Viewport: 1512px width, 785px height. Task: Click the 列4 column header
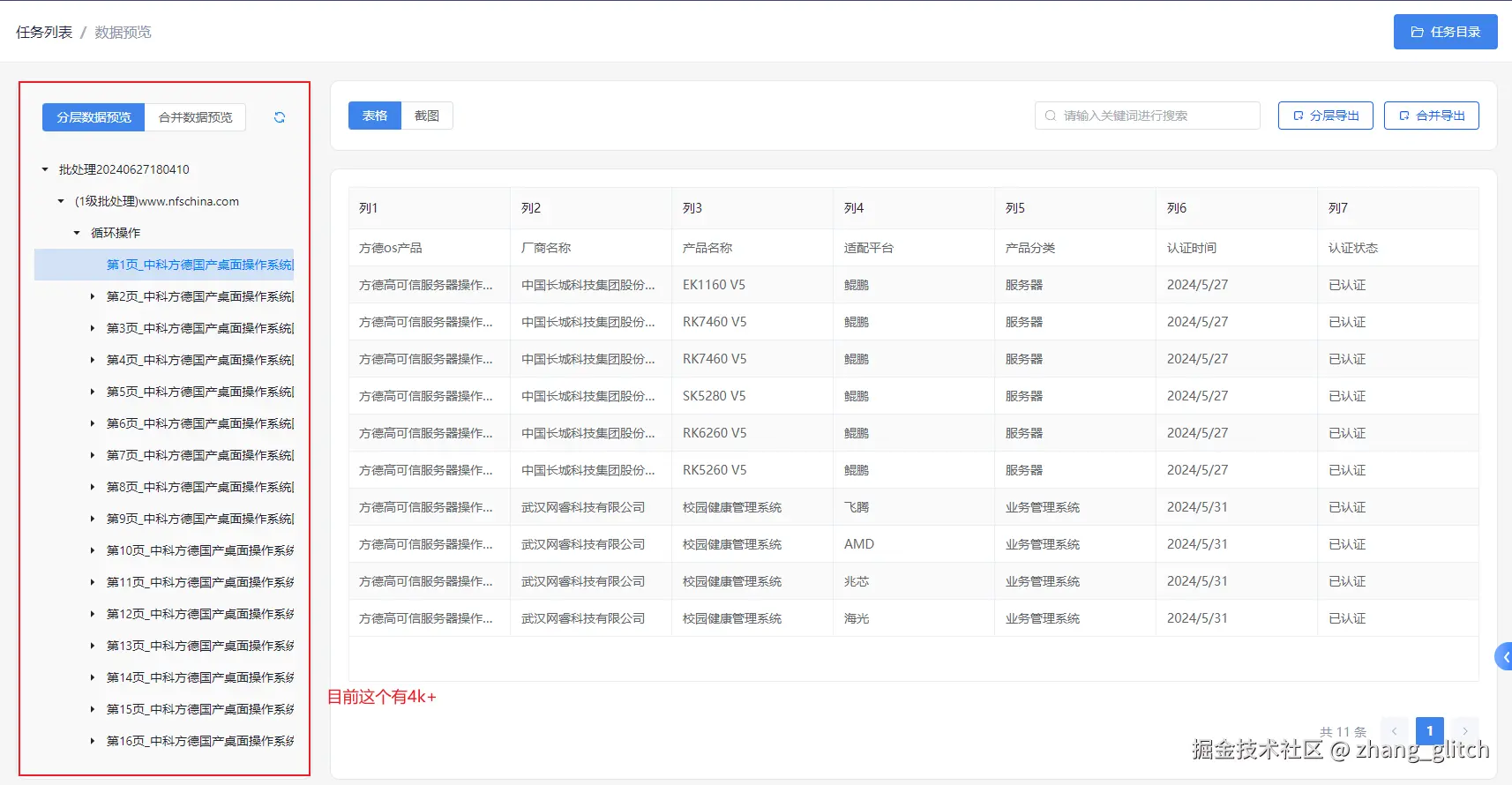click(914, 208)
